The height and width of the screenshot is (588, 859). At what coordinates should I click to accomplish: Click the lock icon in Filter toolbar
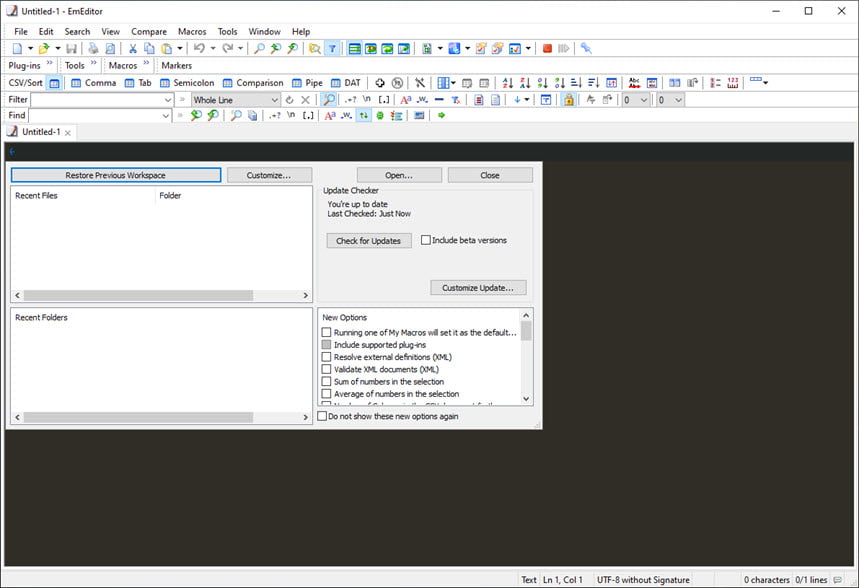[569, 100]
